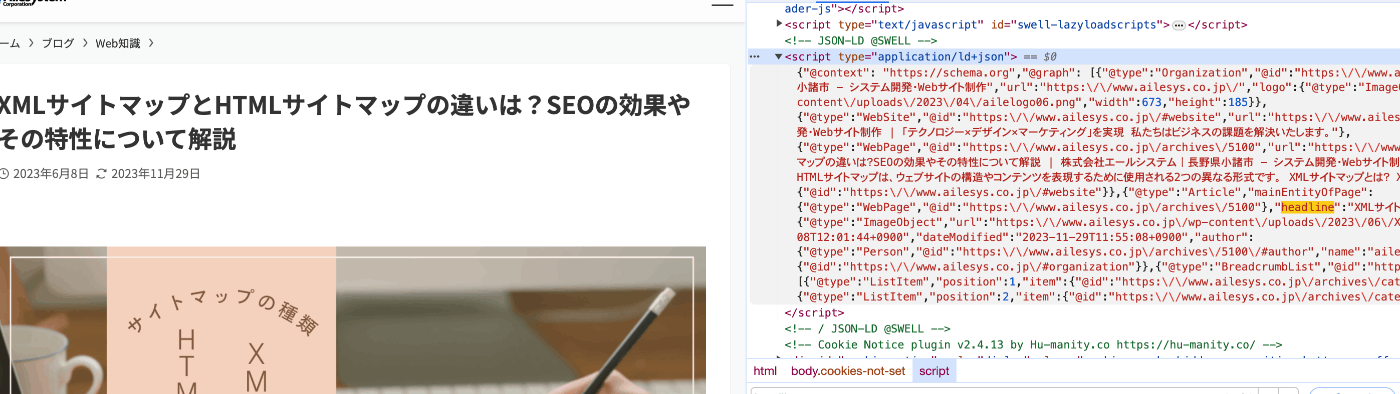Open the three-dot actions for selected node

point(756,57)
